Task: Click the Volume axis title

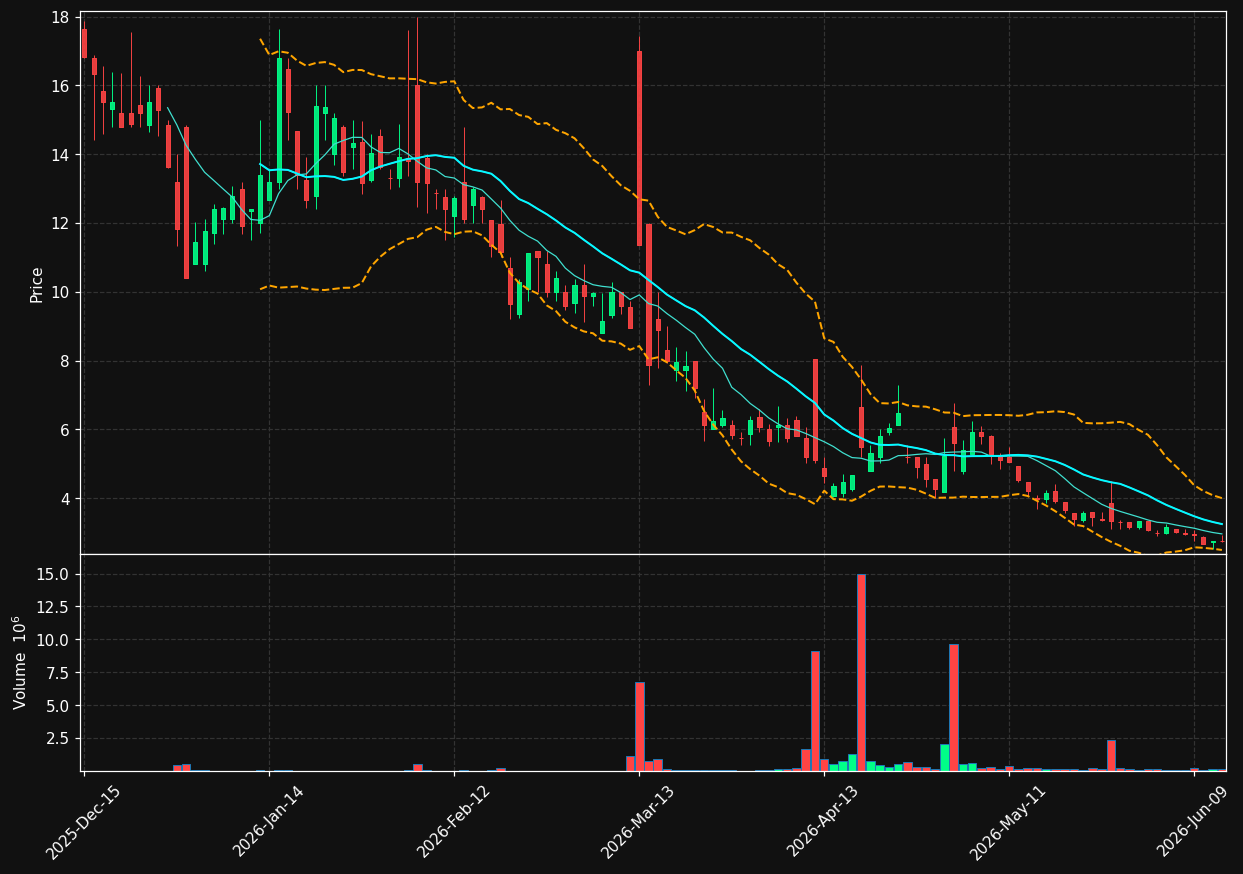Action: coord(19,662)
